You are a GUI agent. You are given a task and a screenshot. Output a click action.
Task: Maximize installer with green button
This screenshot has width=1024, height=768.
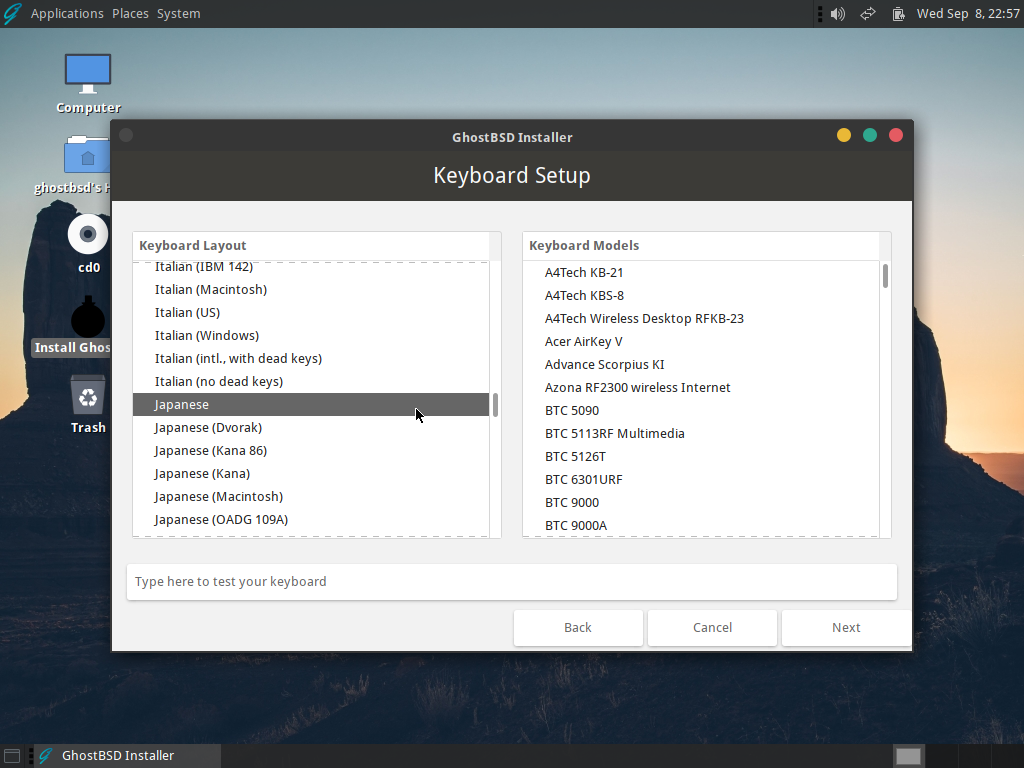click(870, 135)
